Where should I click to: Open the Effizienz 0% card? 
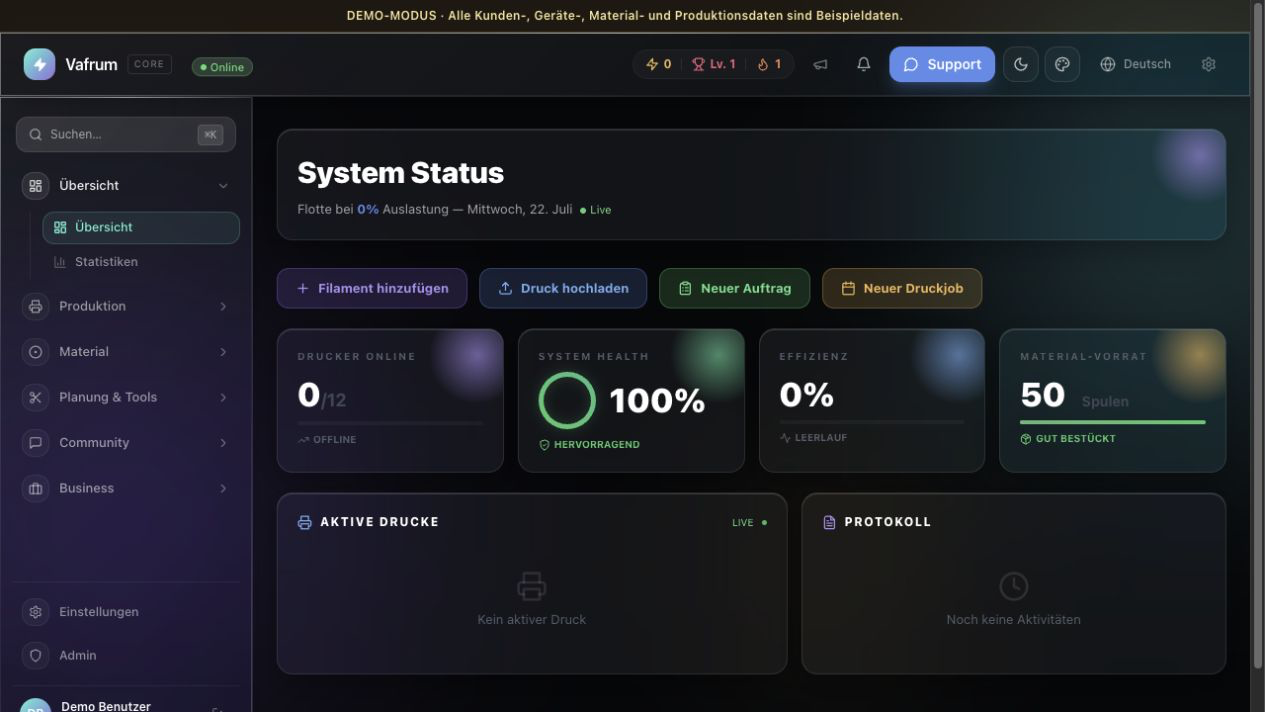(x=872, y=400)
